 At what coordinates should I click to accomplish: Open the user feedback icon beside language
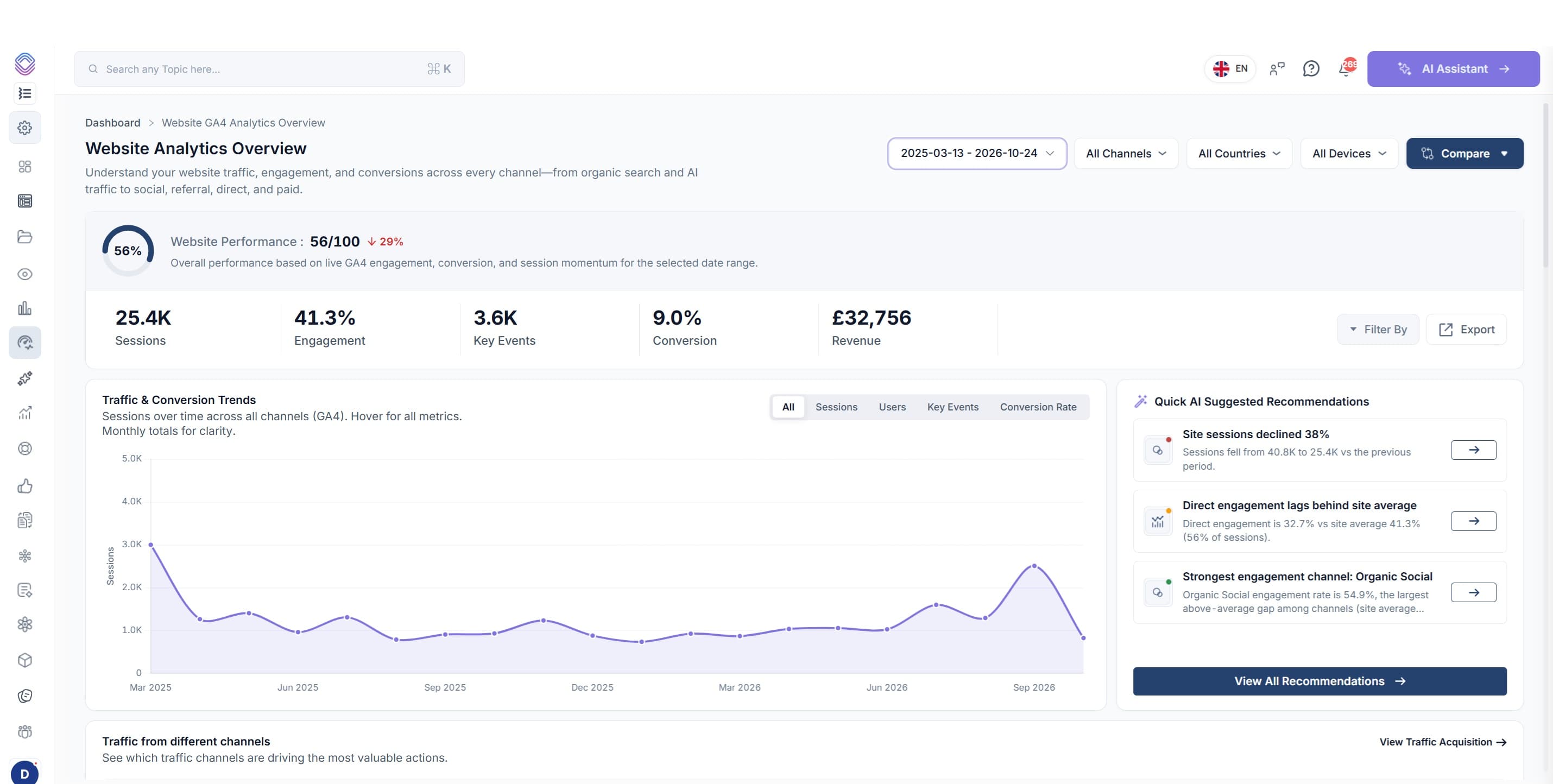pyautogui.click(x=1277, y=69)
